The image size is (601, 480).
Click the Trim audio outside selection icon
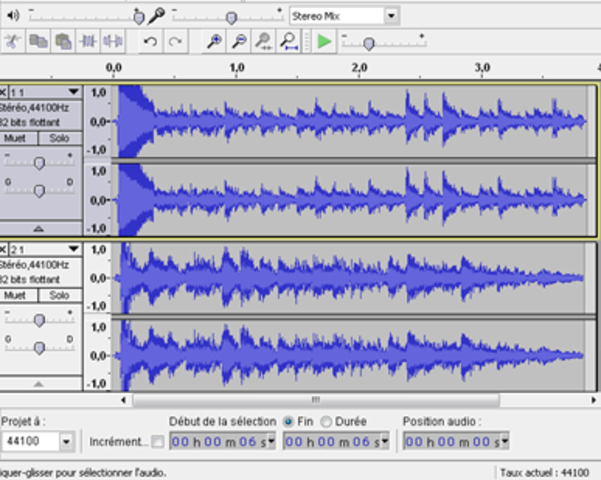[88, 41]
